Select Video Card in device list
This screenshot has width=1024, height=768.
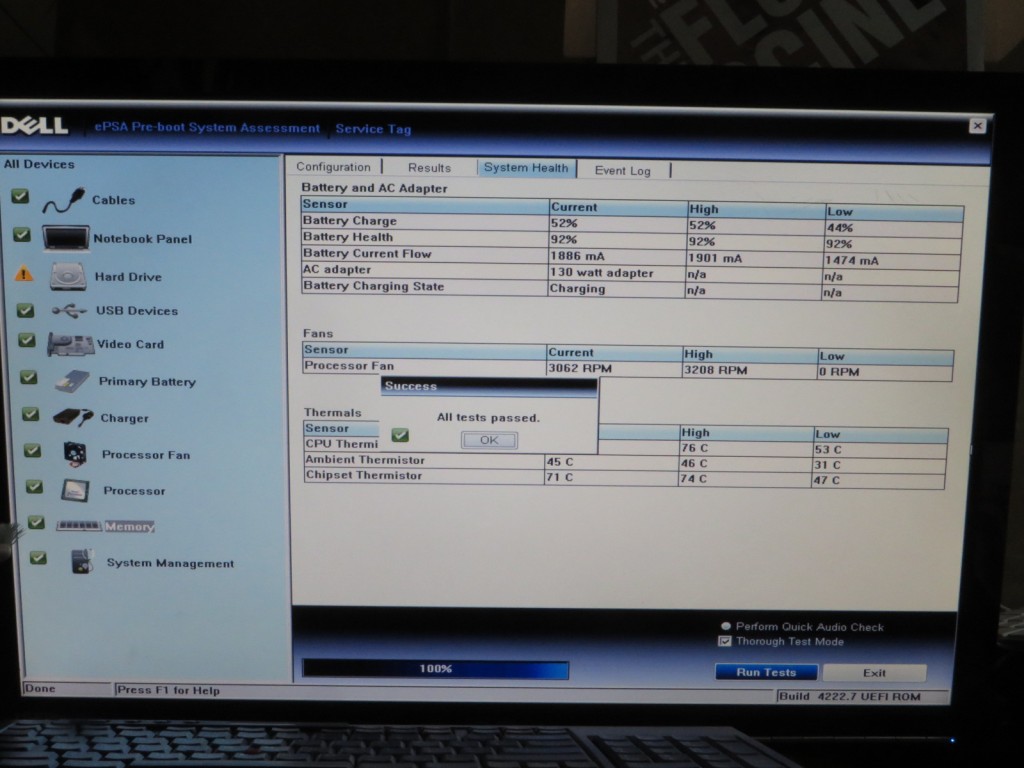point(131,344)
